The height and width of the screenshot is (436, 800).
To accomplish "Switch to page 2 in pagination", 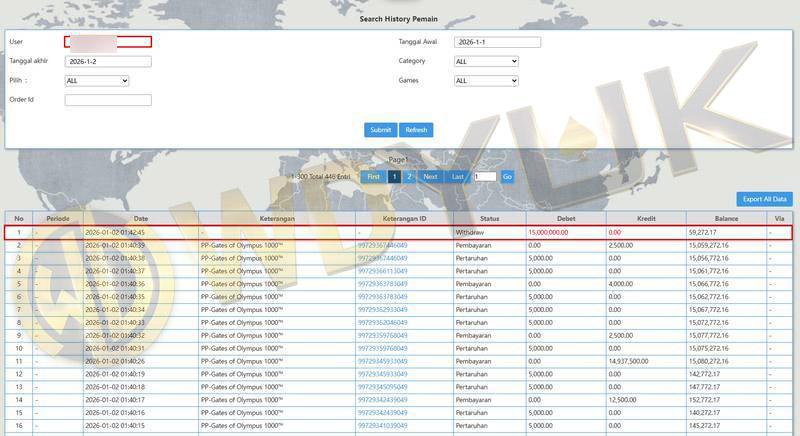I will click(x=409, y=176).
